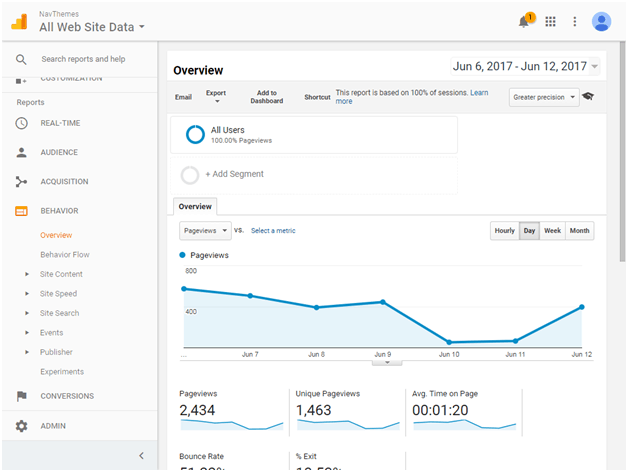
Task: Switch chart to Week view
Action: pyautogui.click(x=552, y=231)
